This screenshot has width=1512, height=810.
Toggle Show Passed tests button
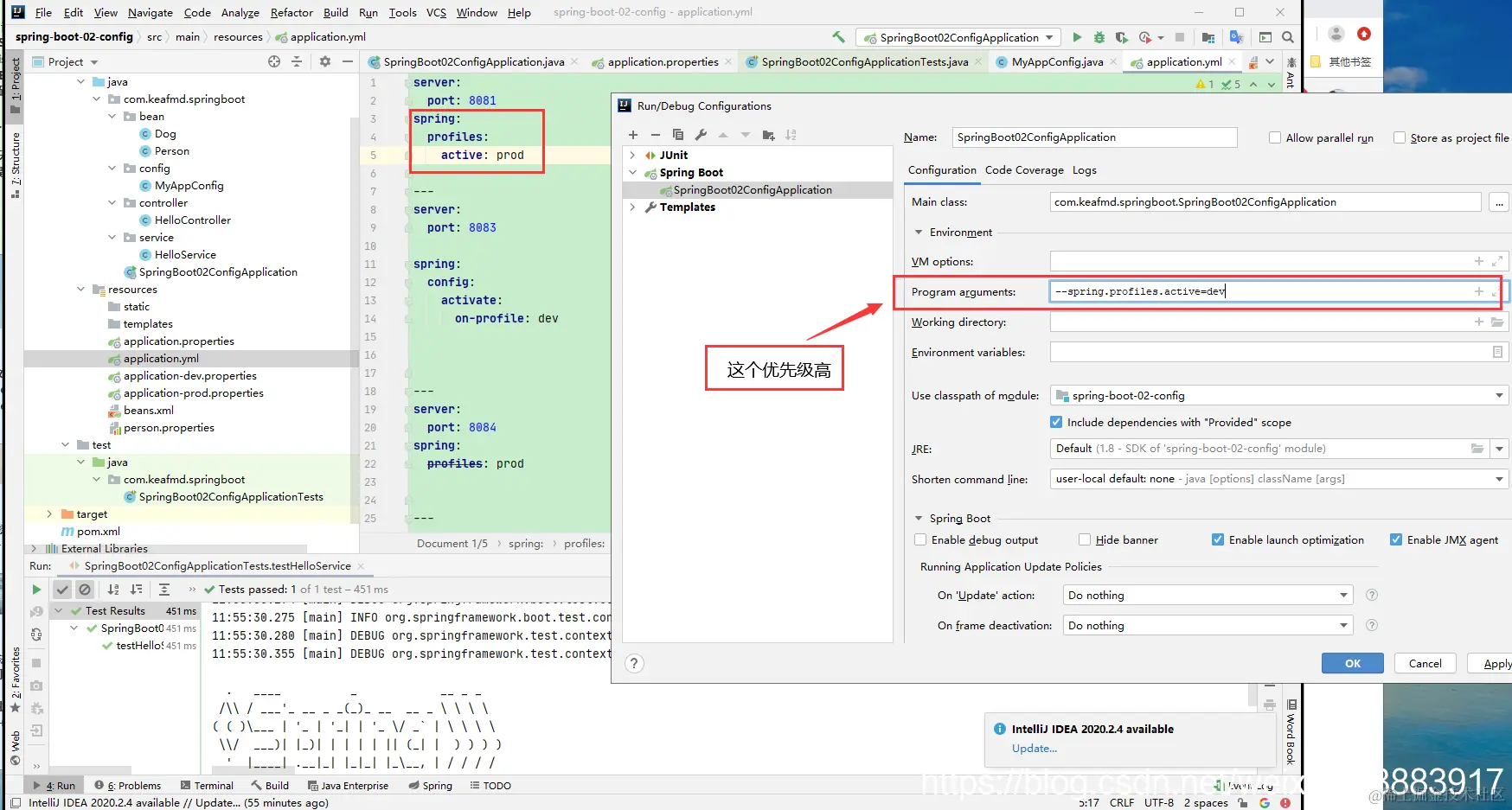click(x=62, y=590)
